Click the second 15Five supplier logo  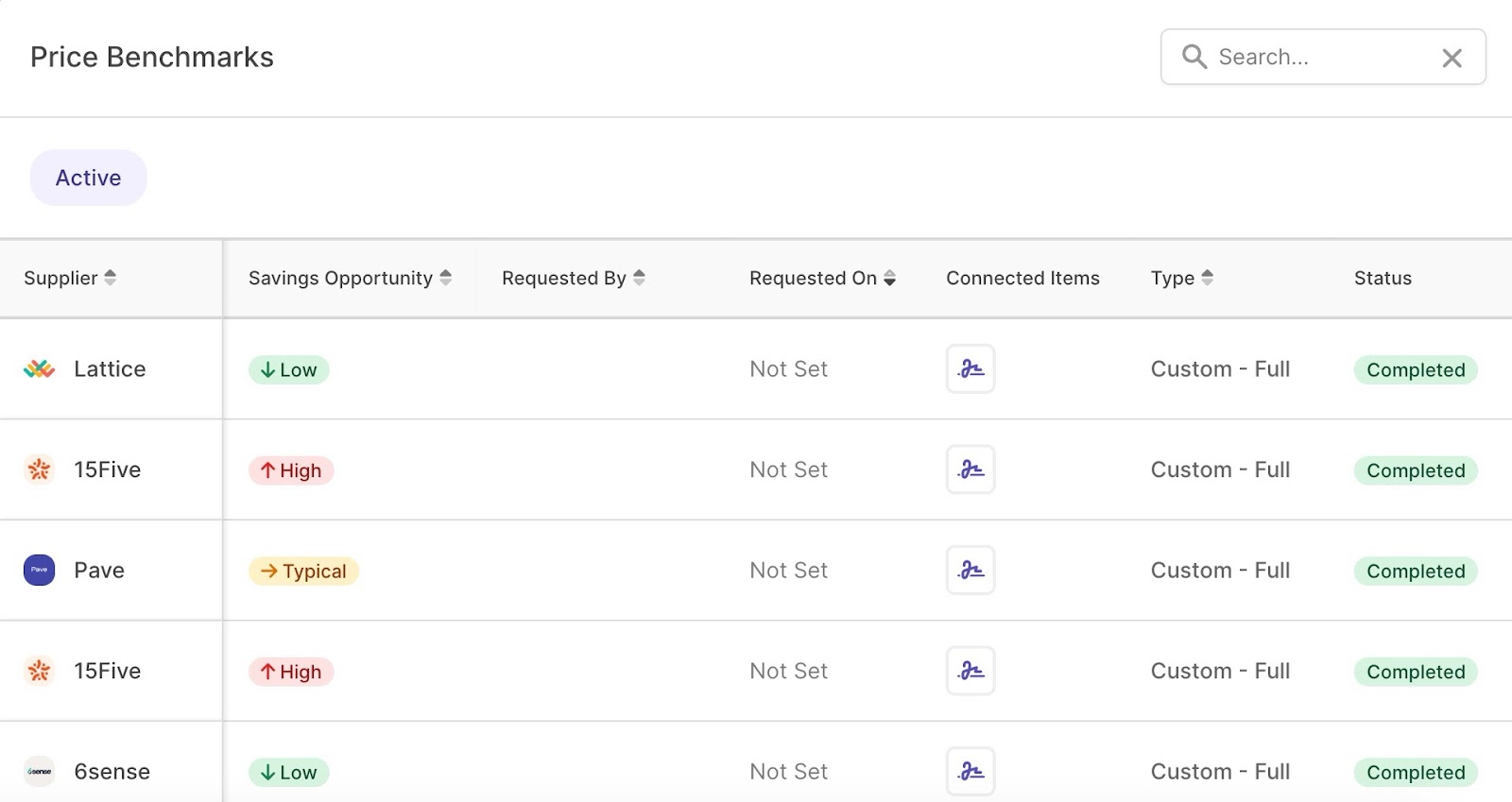39,671
